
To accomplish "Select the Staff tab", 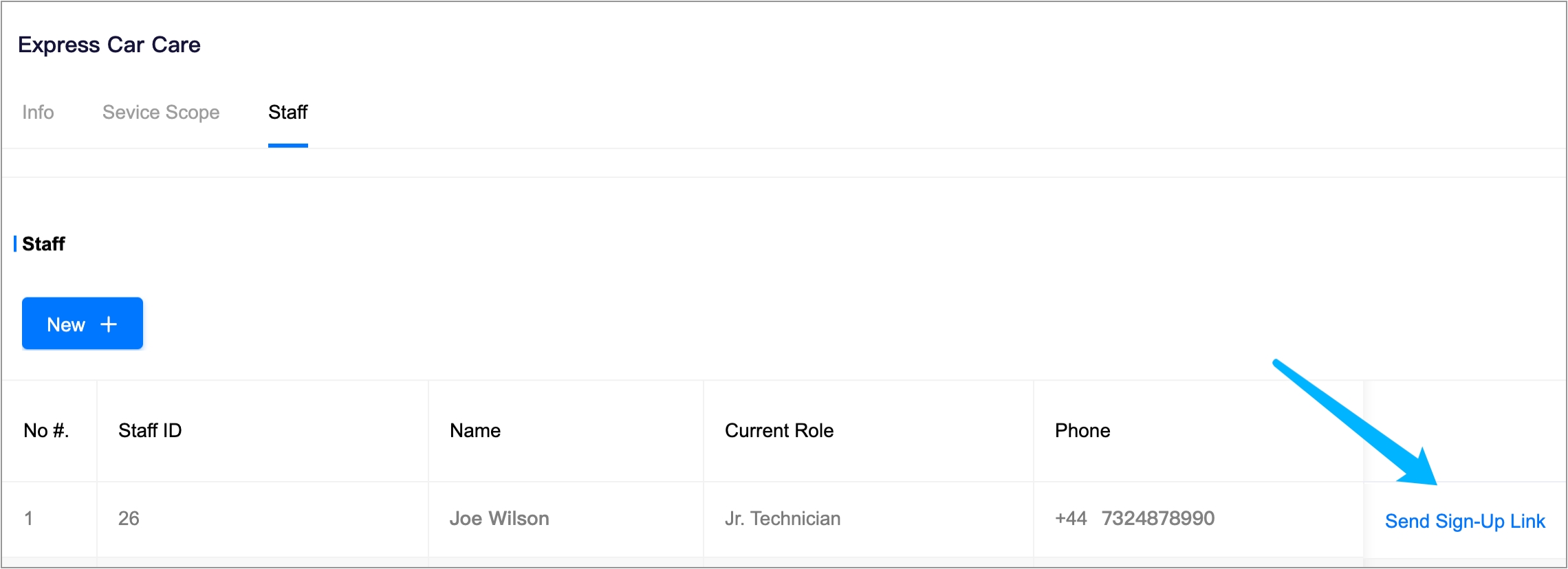I will click(x=287, y=112).
